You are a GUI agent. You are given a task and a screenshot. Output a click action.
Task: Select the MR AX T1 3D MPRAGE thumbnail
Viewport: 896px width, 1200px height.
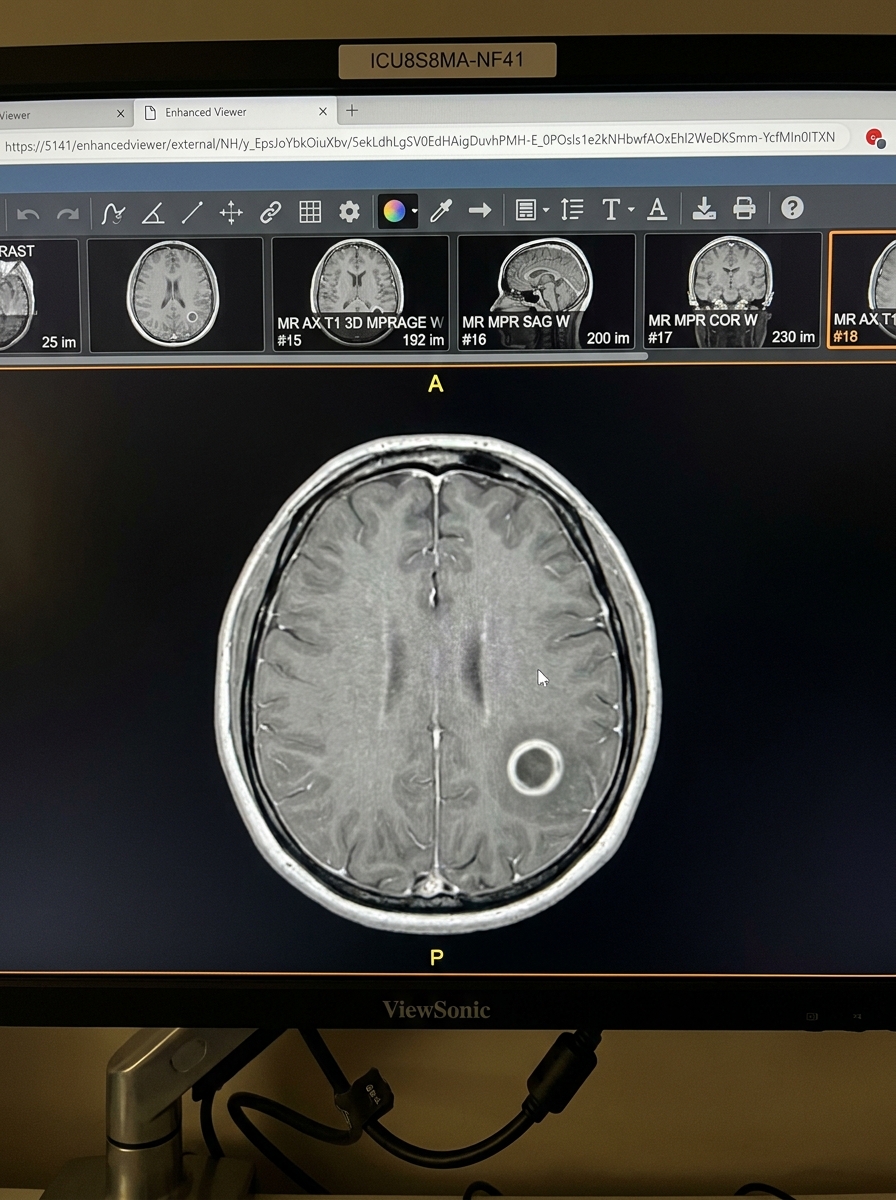[x=360, y=293]
